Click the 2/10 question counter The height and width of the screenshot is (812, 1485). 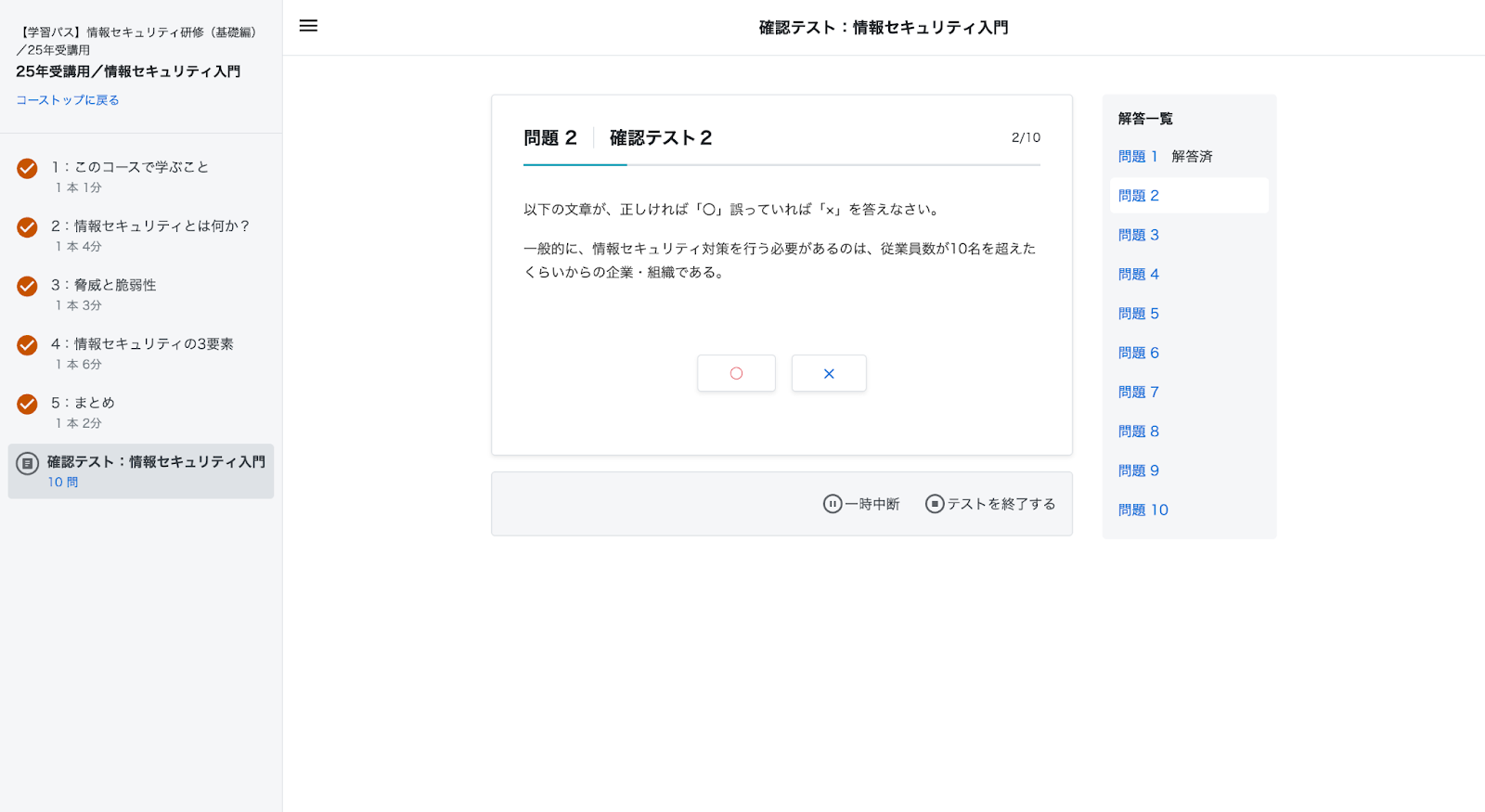pyautogui.click(x=1026, y=137)
